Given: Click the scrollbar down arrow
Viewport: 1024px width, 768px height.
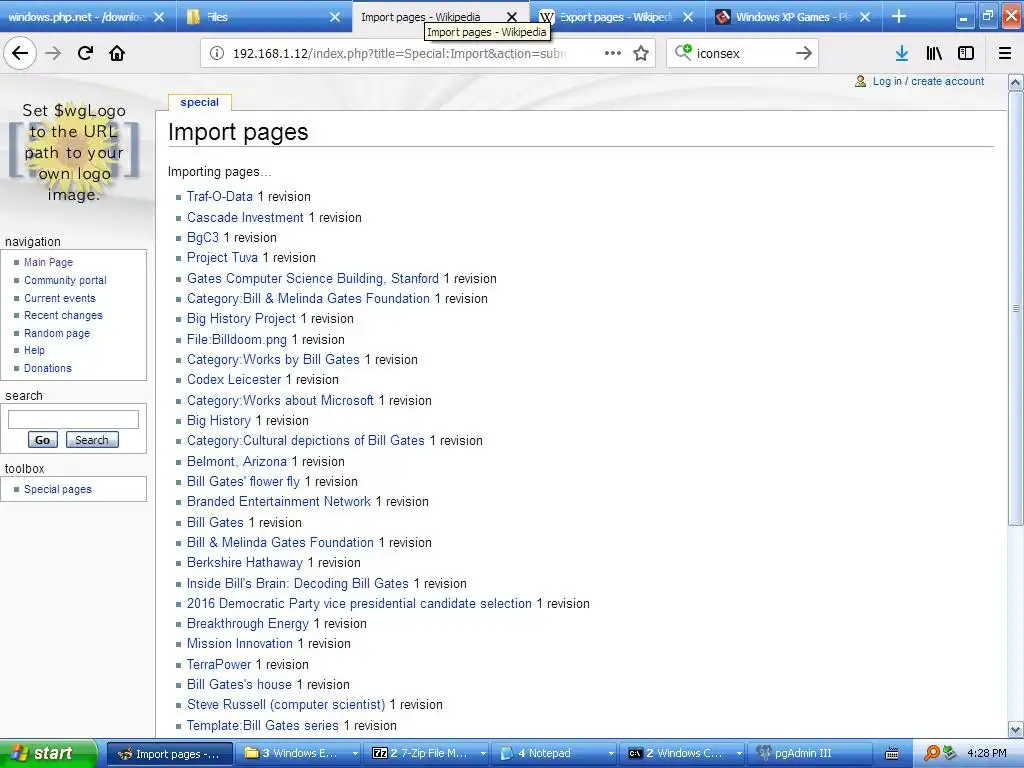Looking at the screenshot, I should pos(1016,729).
